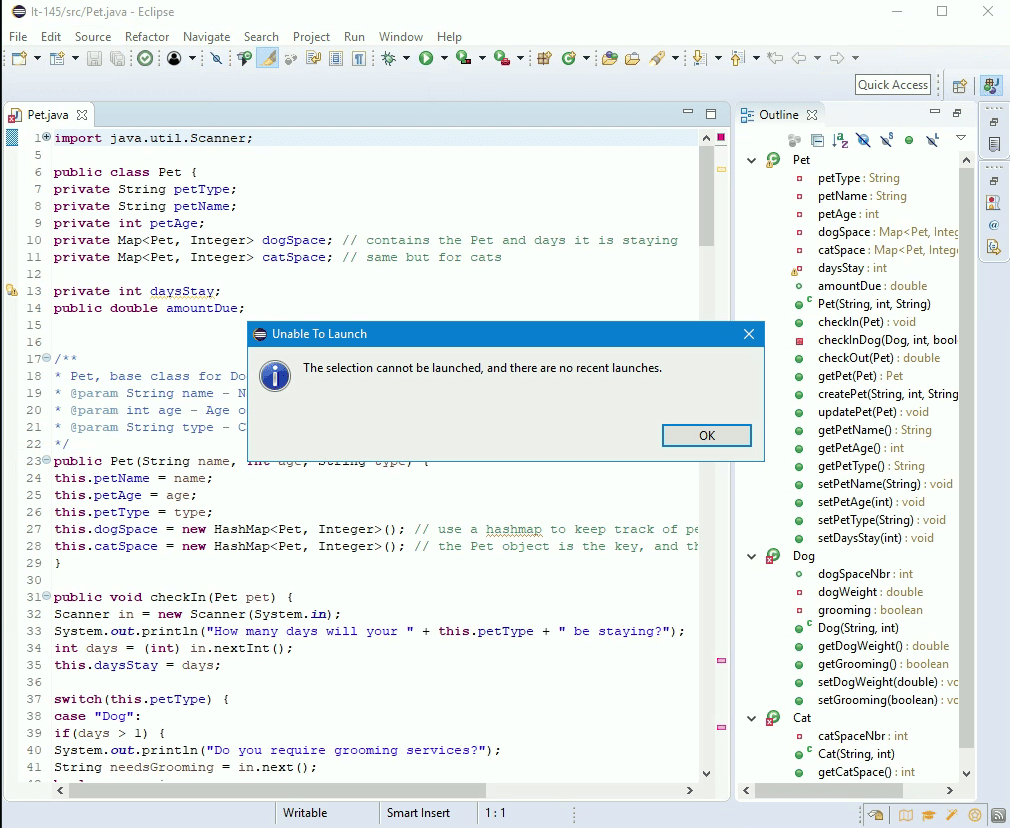Screen dimensions: 1010x828
Task: Select the Pet.java editor tab
Action: [47, 114]
